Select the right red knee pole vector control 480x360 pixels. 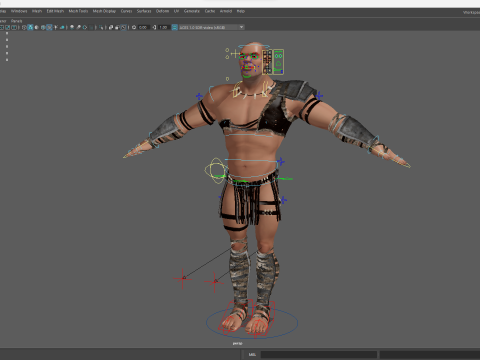pos(215,282)
